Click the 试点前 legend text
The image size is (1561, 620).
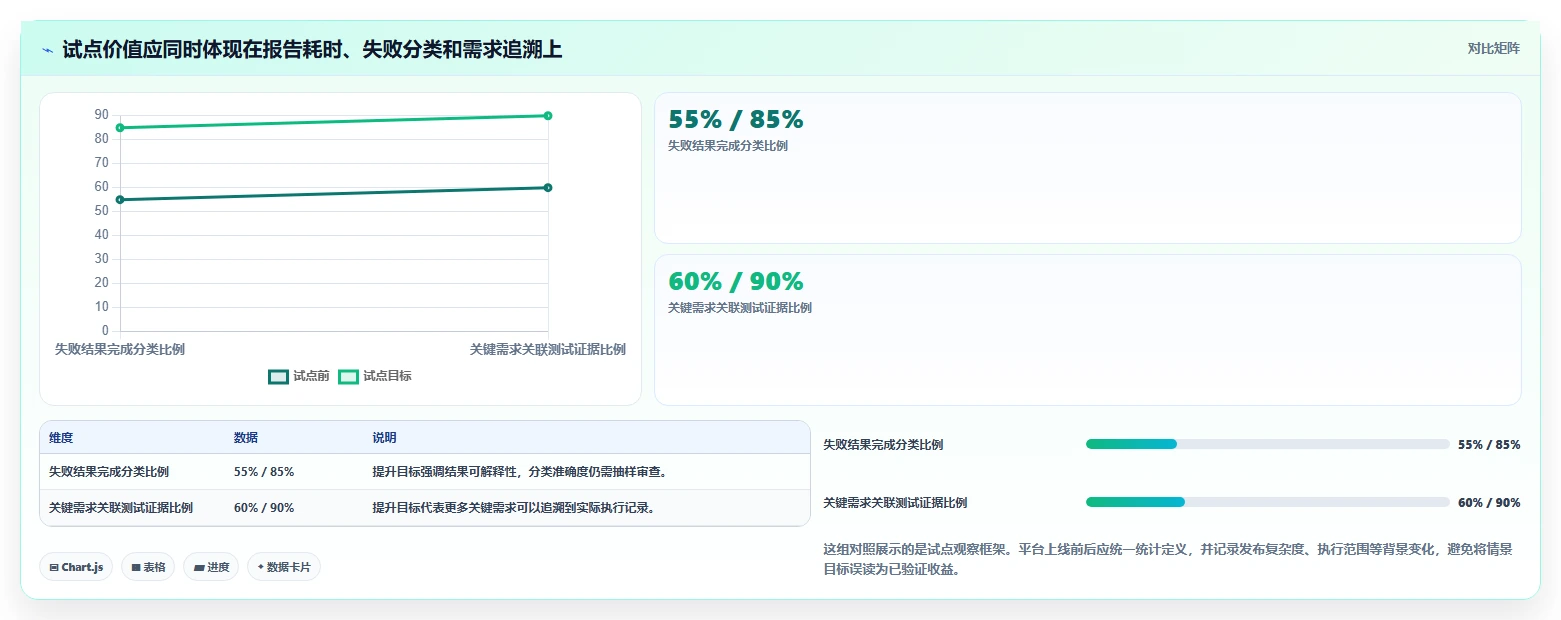(311, 377)
